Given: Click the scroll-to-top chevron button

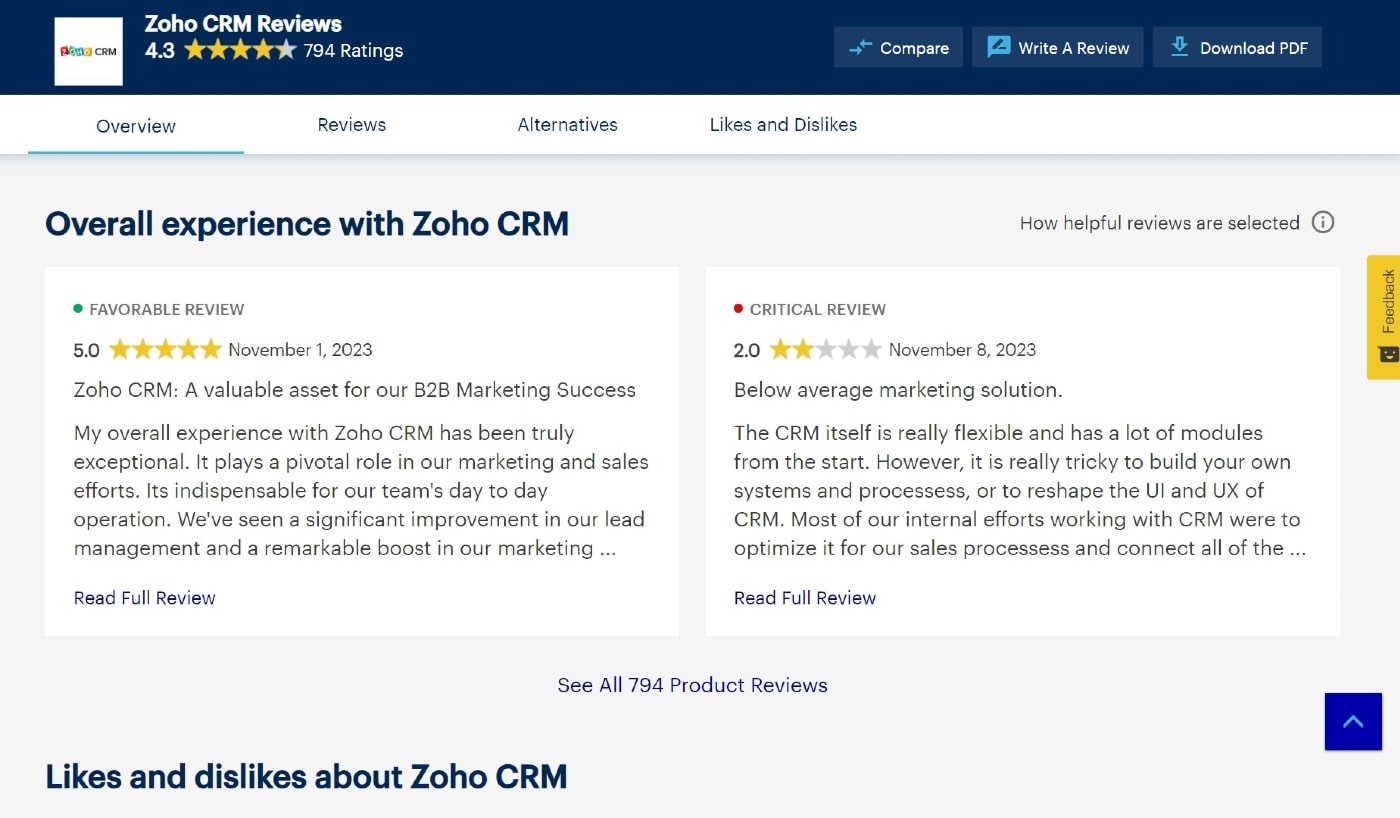Looking at the screenshot, I should coord(1352,721).
